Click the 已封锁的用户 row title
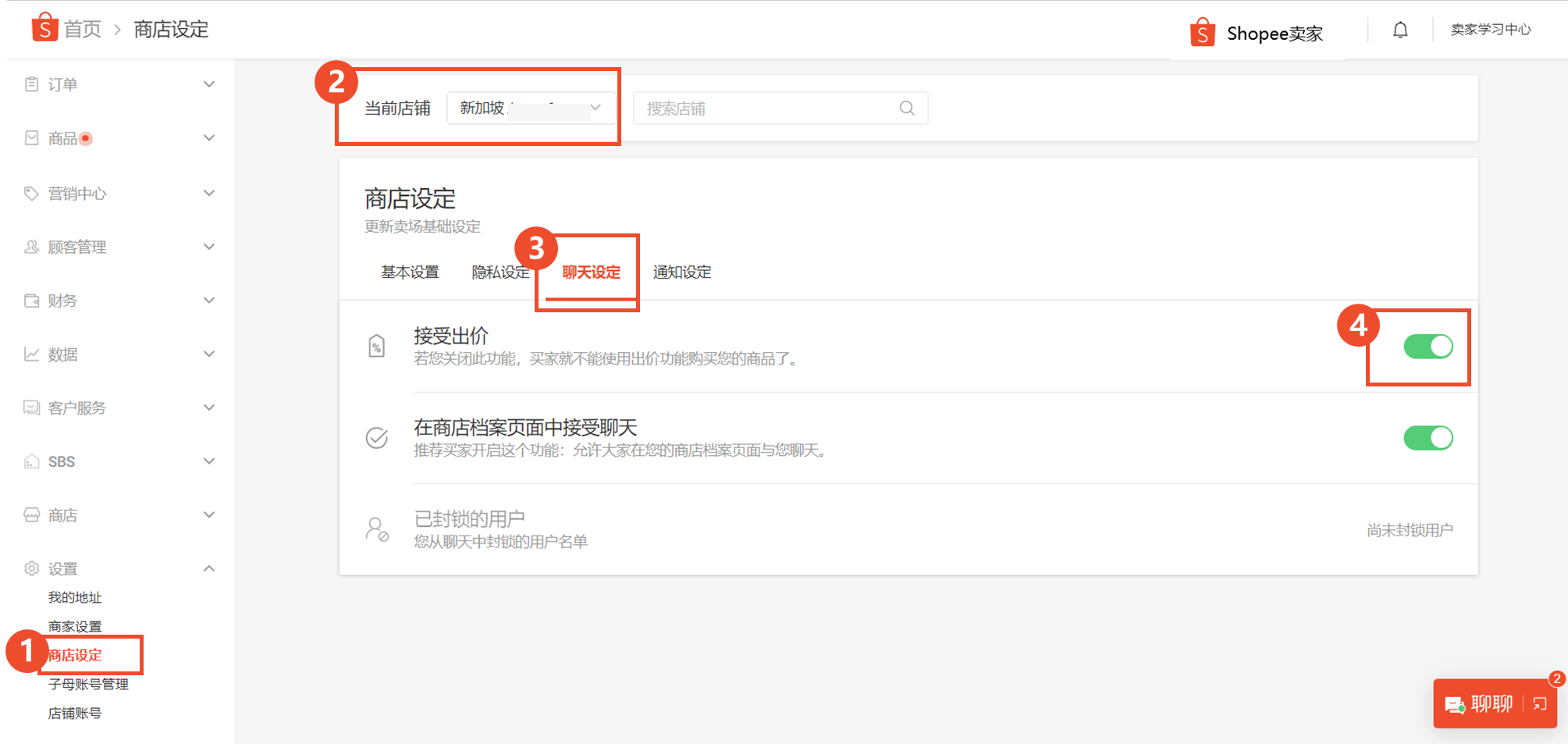Image resolution: width=1568 pixels, height=744 pixels. coord(469,519)
